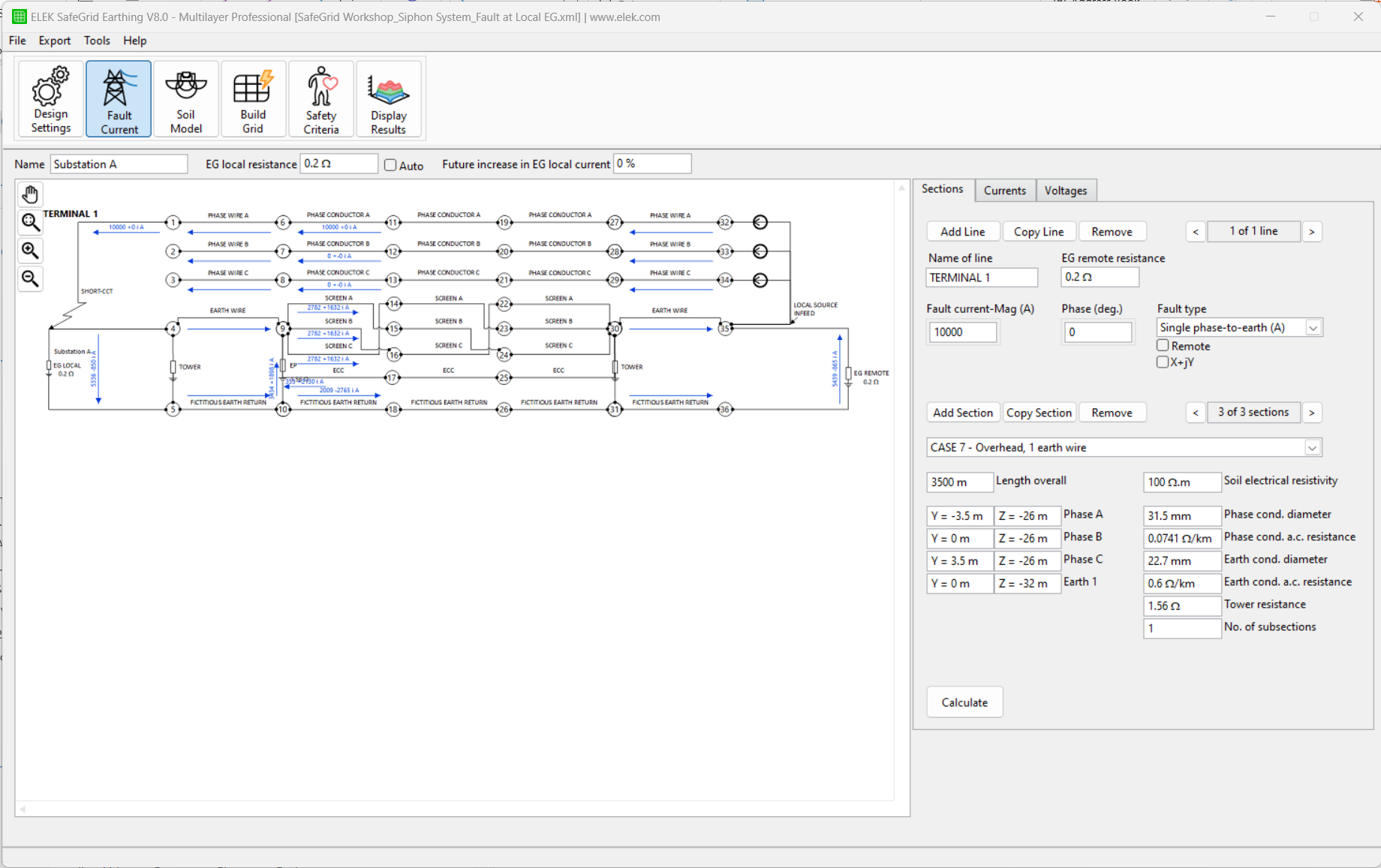Click the Name of line field TERMINAL 1
The width and height of the screenshot is (1381, 868).
(x=982, y=278)
